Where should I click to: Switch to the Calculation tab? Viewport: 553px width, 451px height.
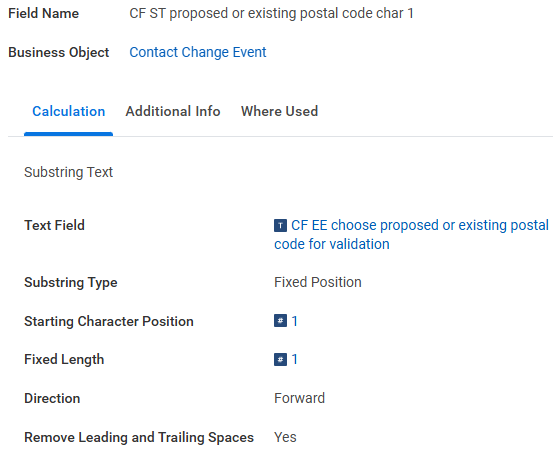68,111
